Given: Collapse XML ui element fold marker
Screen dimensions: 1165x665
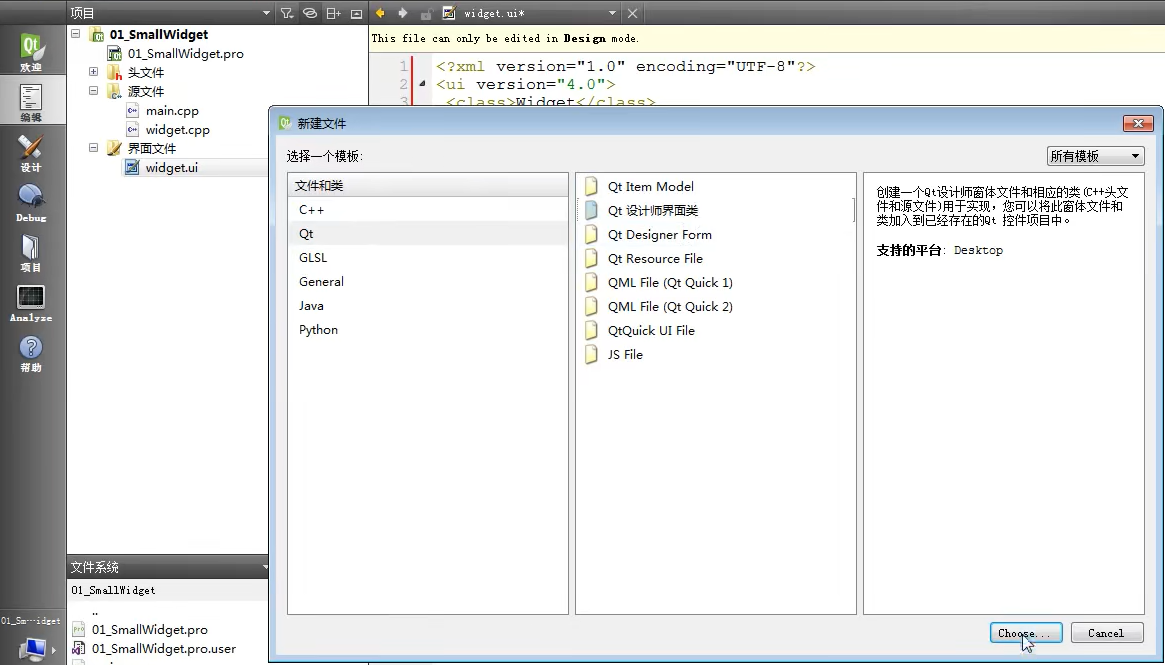Looking at the screenshot, I should [422, 84].
